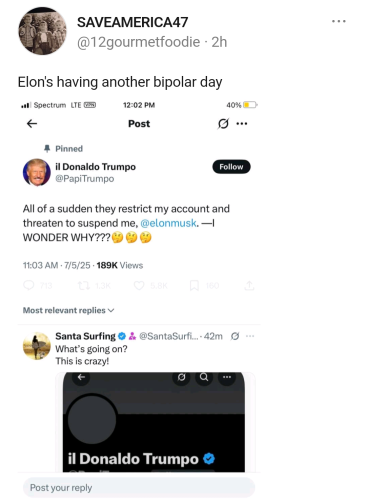
Task: Click the search icon in embedded profile screenshot
Action: pos(204,377)
